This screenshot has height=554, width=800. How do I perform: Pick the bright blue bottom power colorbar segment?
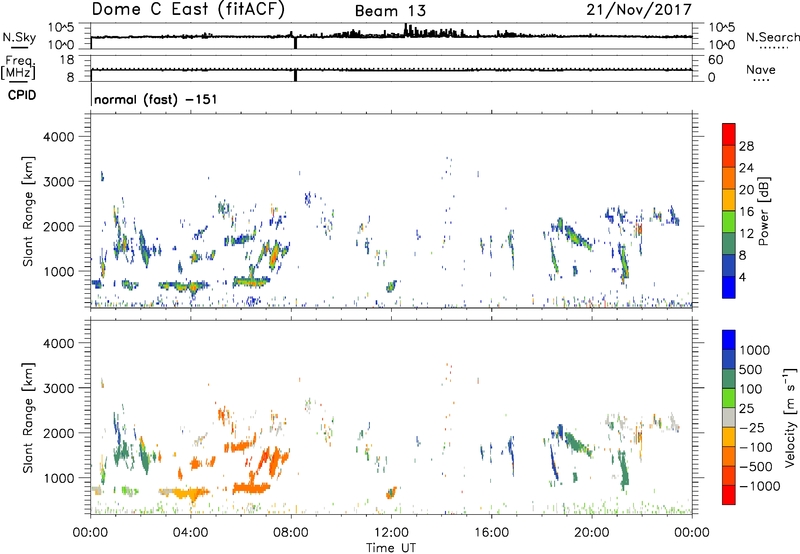pos(729,287)
